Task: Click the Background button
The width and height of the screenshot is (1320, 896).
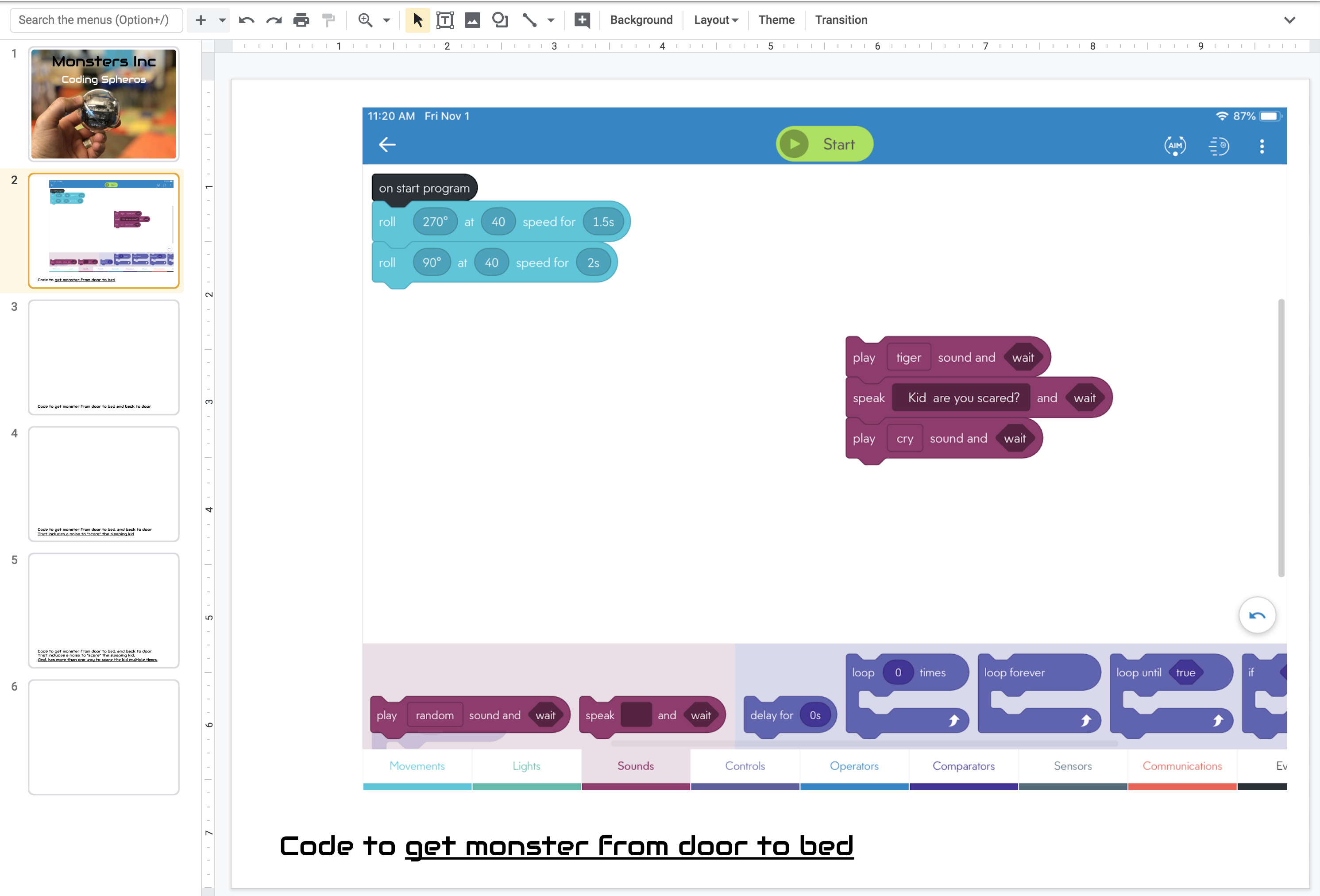Action: (x=641, y=20)
